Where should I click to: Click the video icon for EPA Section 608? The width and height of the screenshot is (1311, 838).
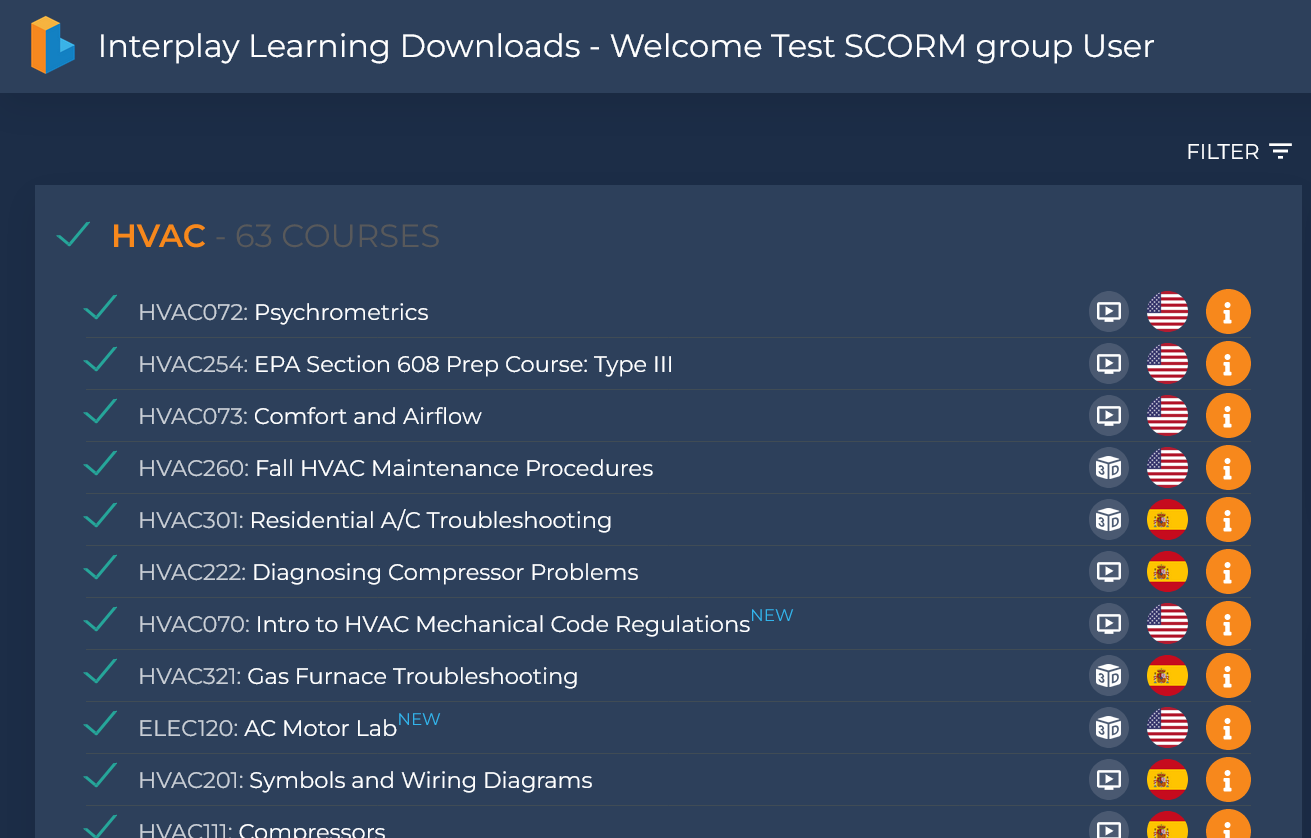click(1108, 364)
